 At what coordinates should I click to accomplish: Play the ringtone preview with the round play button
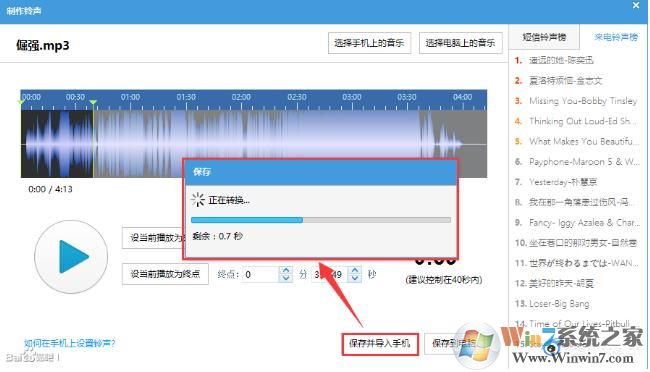click(x=71, y=257)
